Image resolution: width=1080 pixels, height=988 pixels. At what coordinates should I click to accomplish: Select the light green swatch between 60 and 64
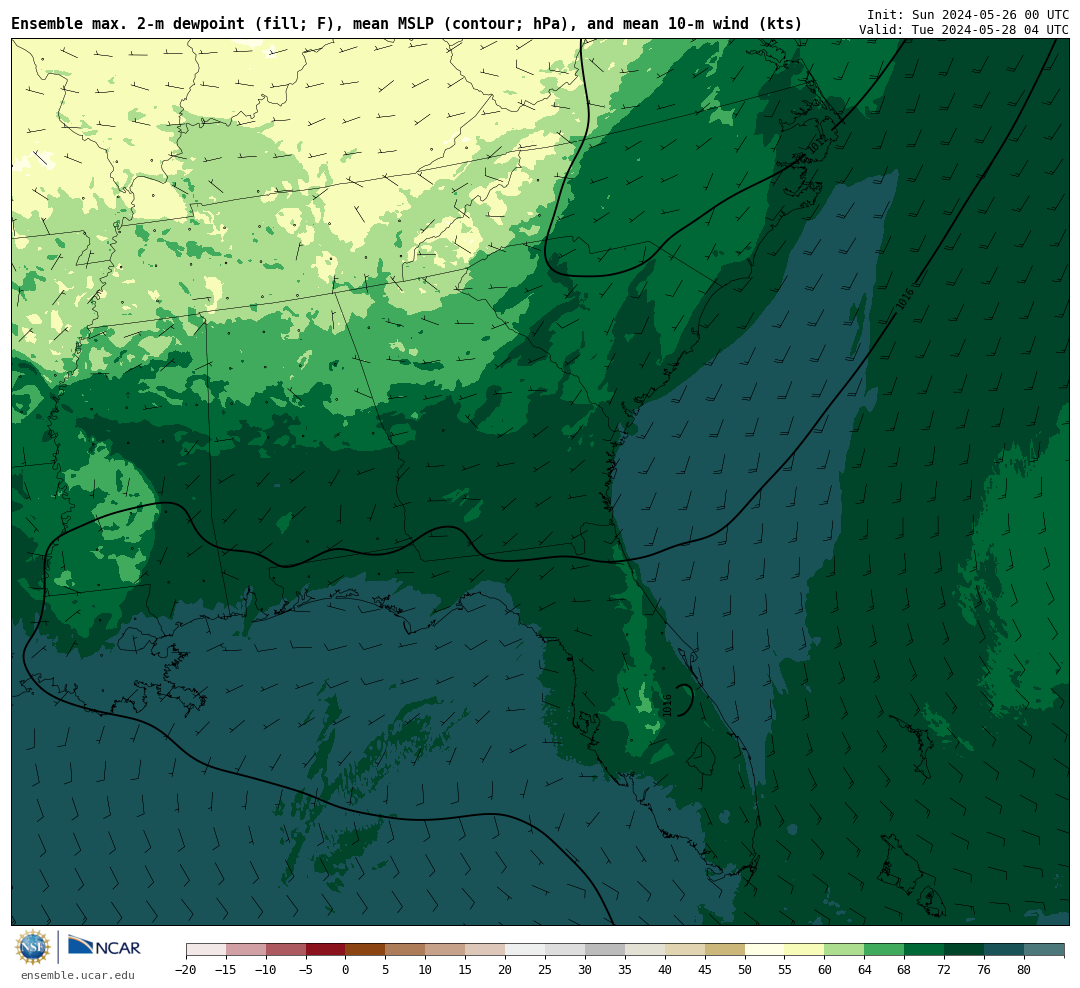tap(844, 950)
